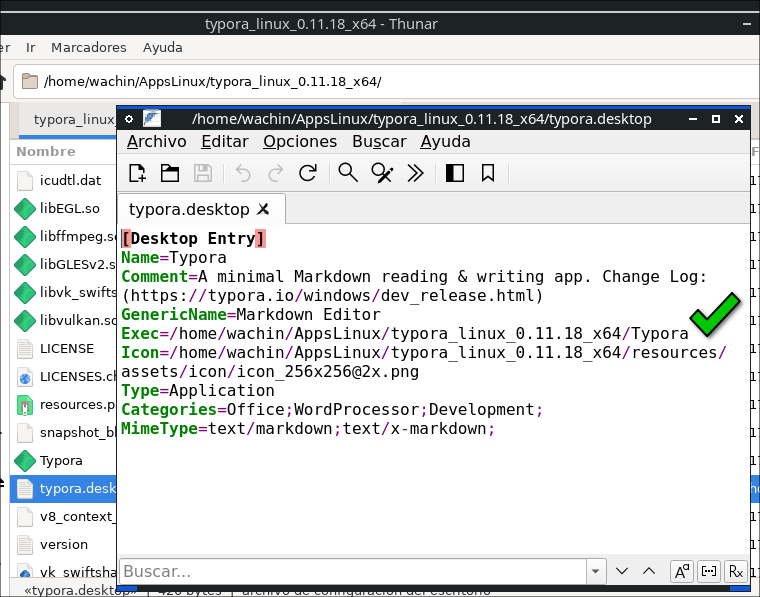
Task: Minimize the editor window
Action: [x=693, y=119]
